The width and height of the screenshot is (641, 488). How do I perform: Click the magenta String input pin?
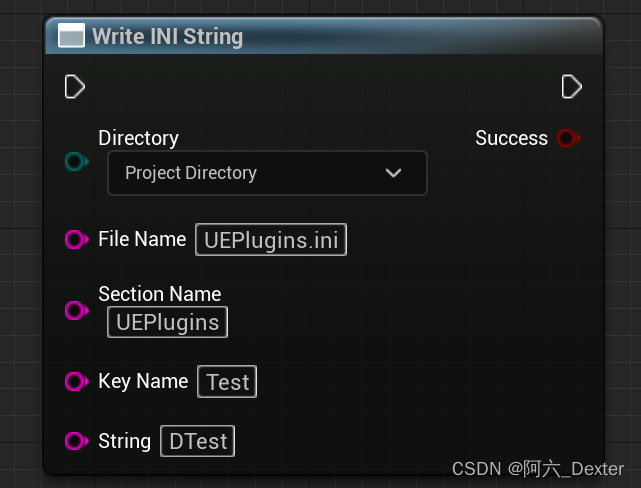coord(76,441)
